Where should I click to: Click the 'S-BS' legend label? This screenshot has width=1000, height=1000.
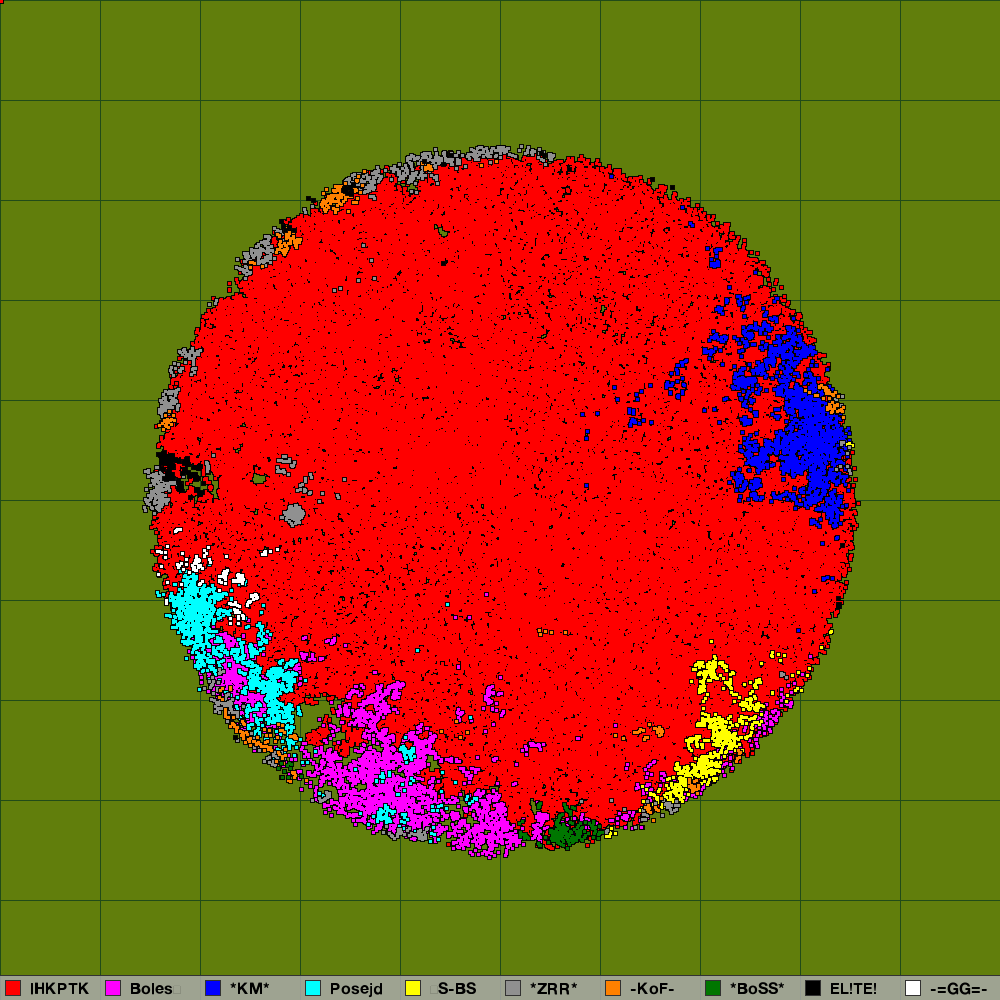(x=457, y=989)
